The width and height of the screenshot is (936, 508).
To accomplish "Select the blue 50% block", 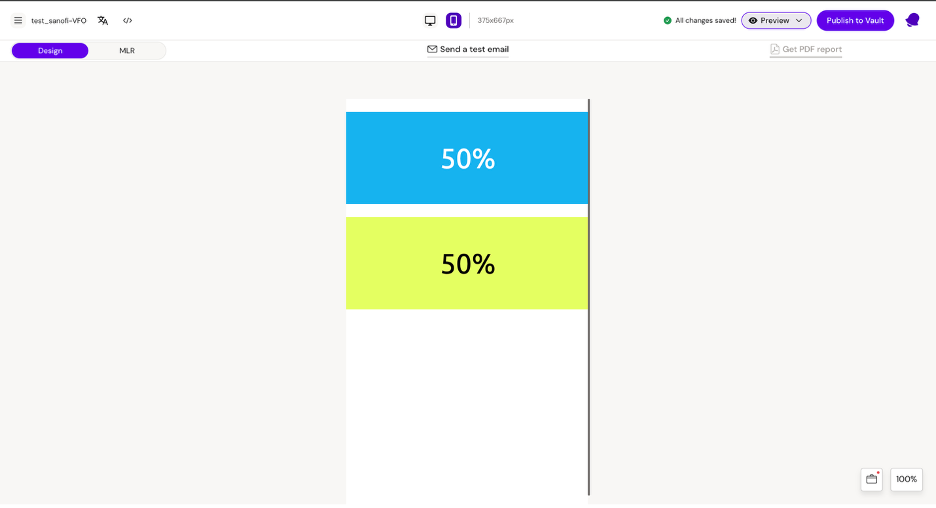I will pyautogui.click(x=467, y=158).
